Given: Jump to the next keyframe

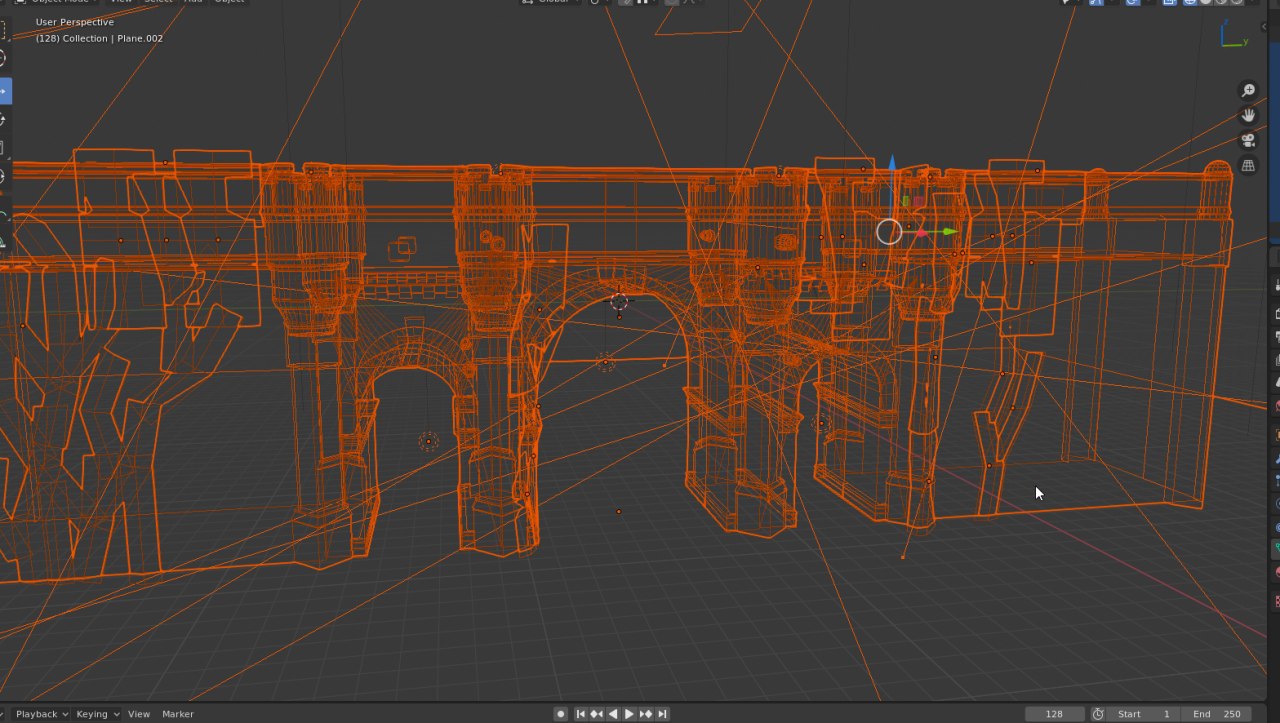Looking at the screenshot, I should click(x=646, y=714).
